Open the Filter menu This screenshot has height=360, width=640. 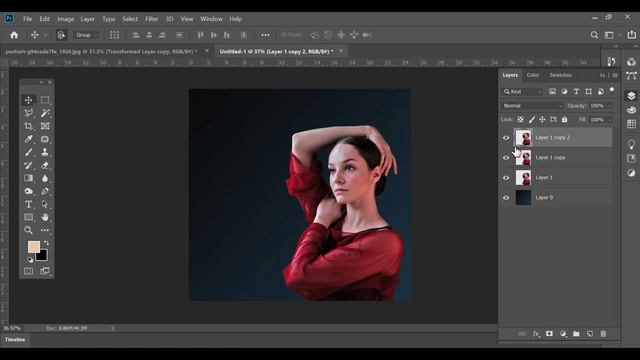151,19
